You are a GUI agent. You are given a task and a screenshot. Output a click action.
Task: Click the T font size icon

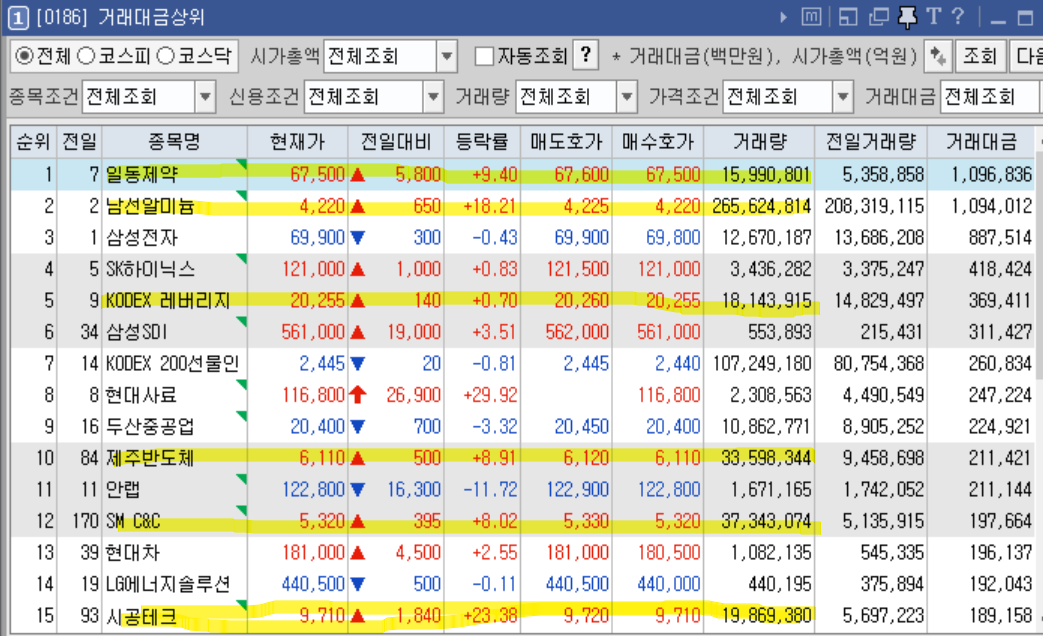click(933, 17)
